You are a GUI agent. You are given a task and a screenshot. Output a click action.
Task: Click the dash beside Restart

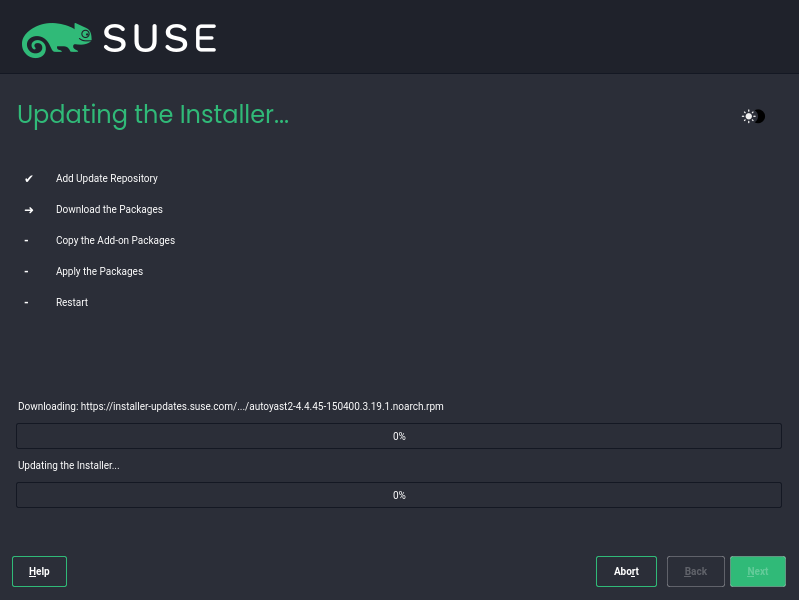(26, 303)
